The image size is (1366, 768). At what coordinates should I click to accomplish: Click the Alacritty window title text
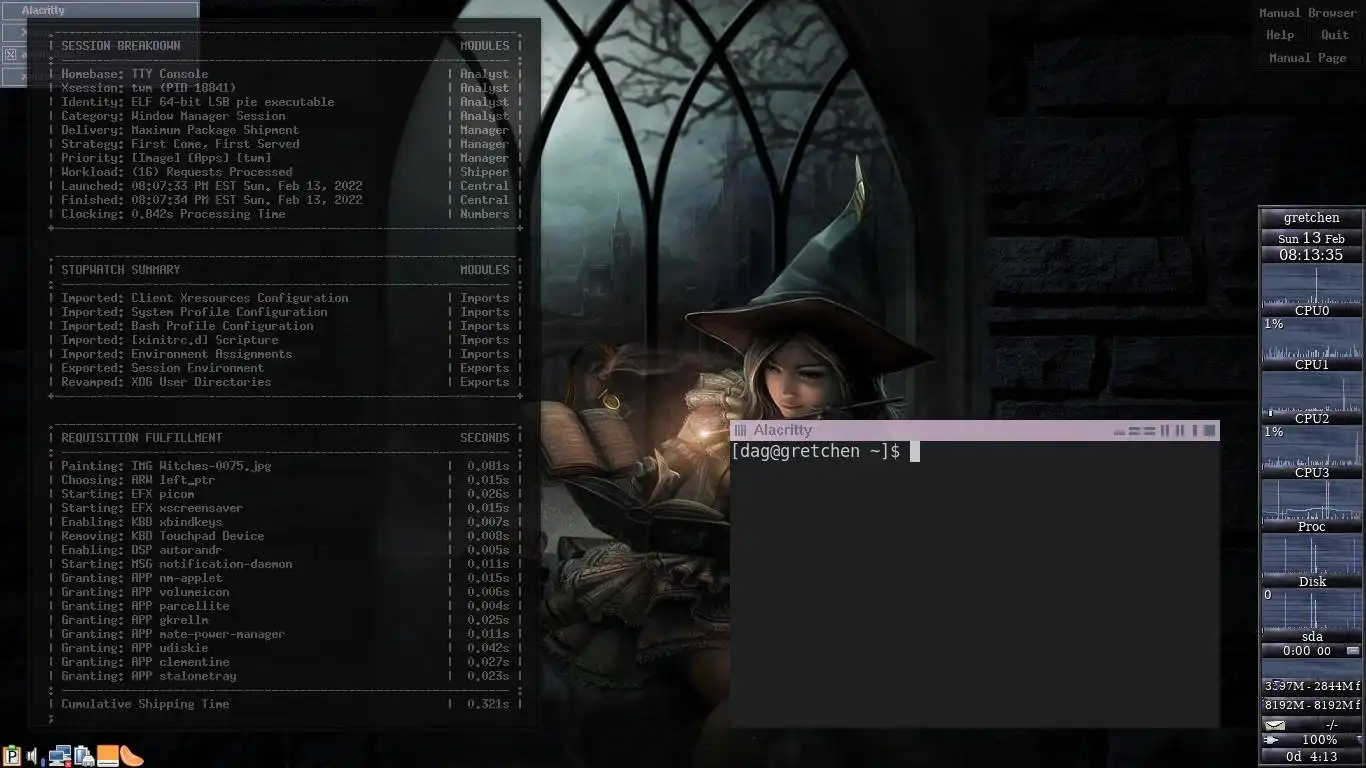[783, 430]
